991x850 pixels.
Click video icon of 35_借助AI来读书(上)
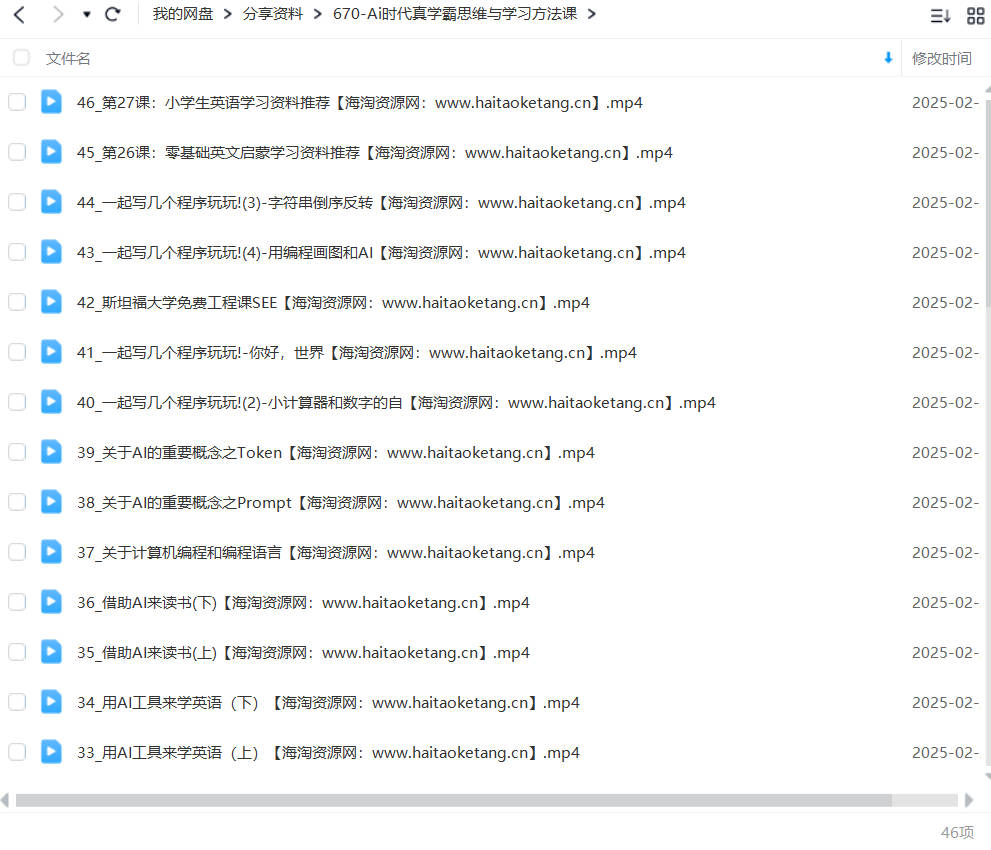coord(51,652)
